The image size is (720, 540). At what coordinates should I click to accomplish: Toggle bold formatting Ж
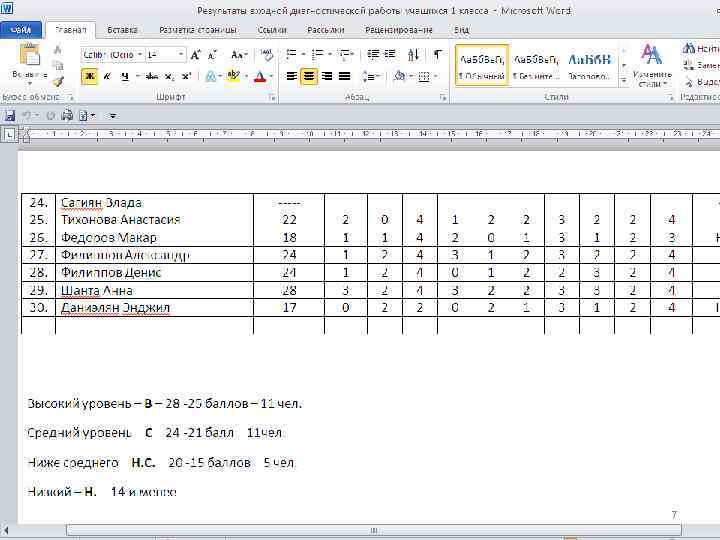(x=90, y=76)
